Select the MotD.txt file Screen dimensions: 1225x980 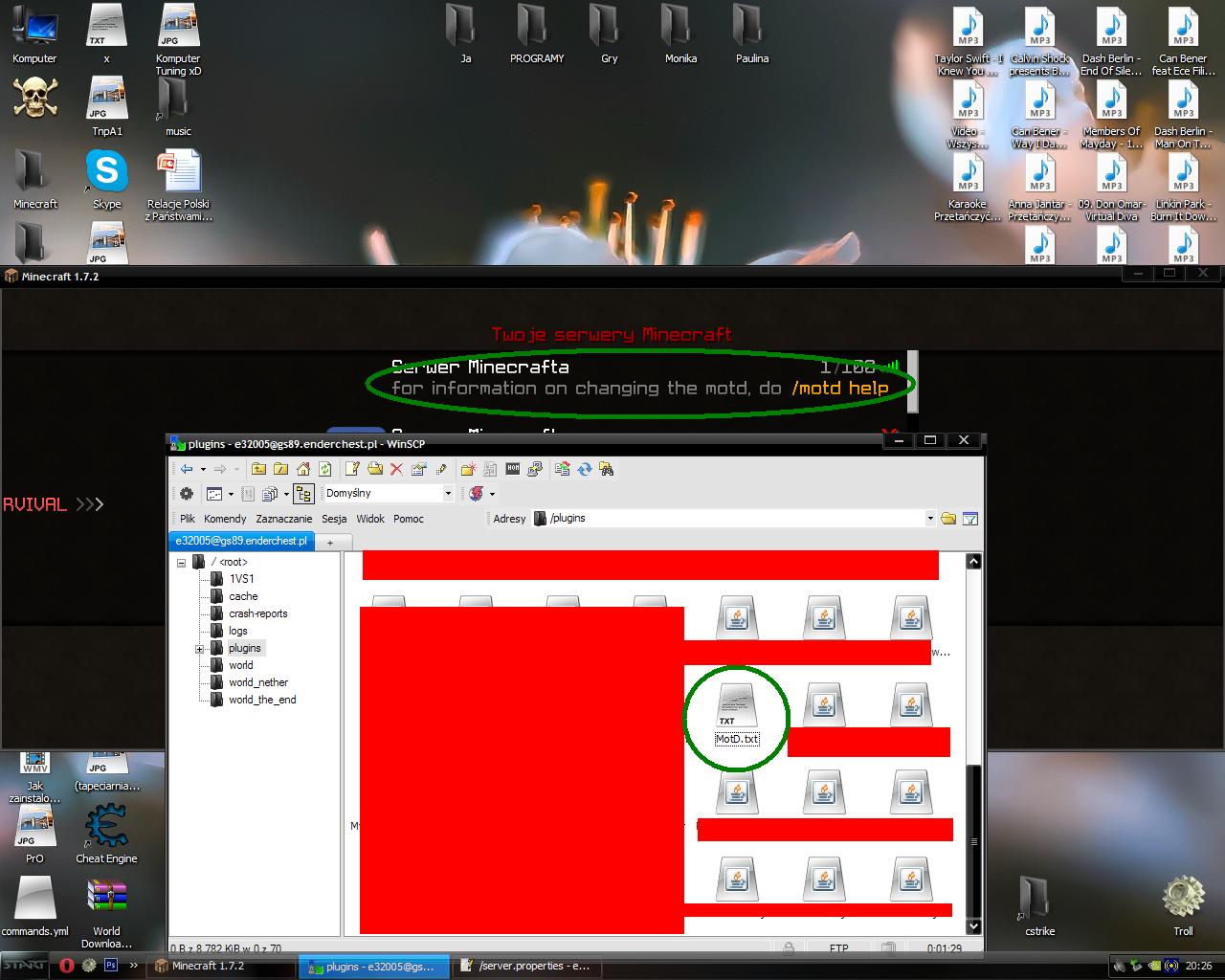(737, 715)
